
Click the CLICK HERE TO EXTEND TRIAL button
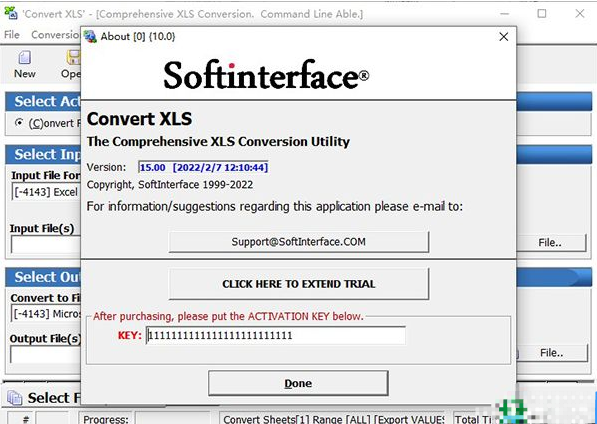299,284
